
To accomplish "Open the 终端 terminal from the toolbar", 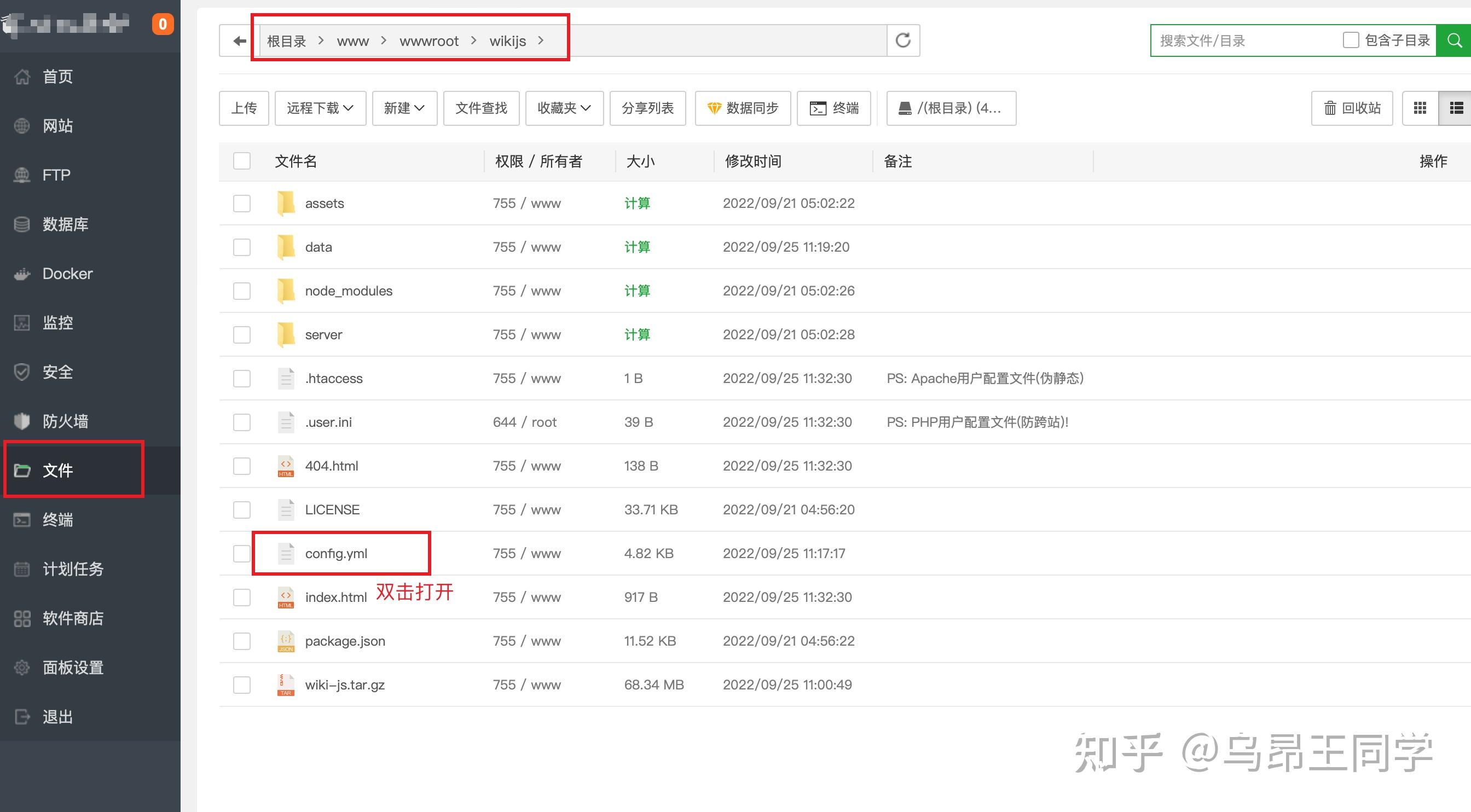I will point(835,108).
